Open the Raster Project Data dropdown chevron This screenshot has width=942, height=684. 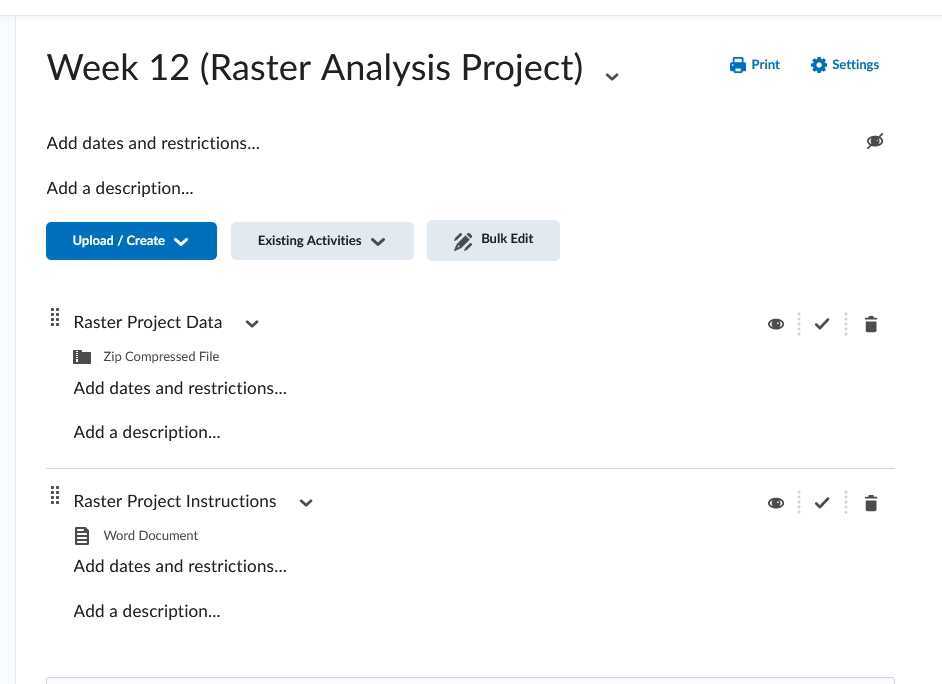click(251, 323)
